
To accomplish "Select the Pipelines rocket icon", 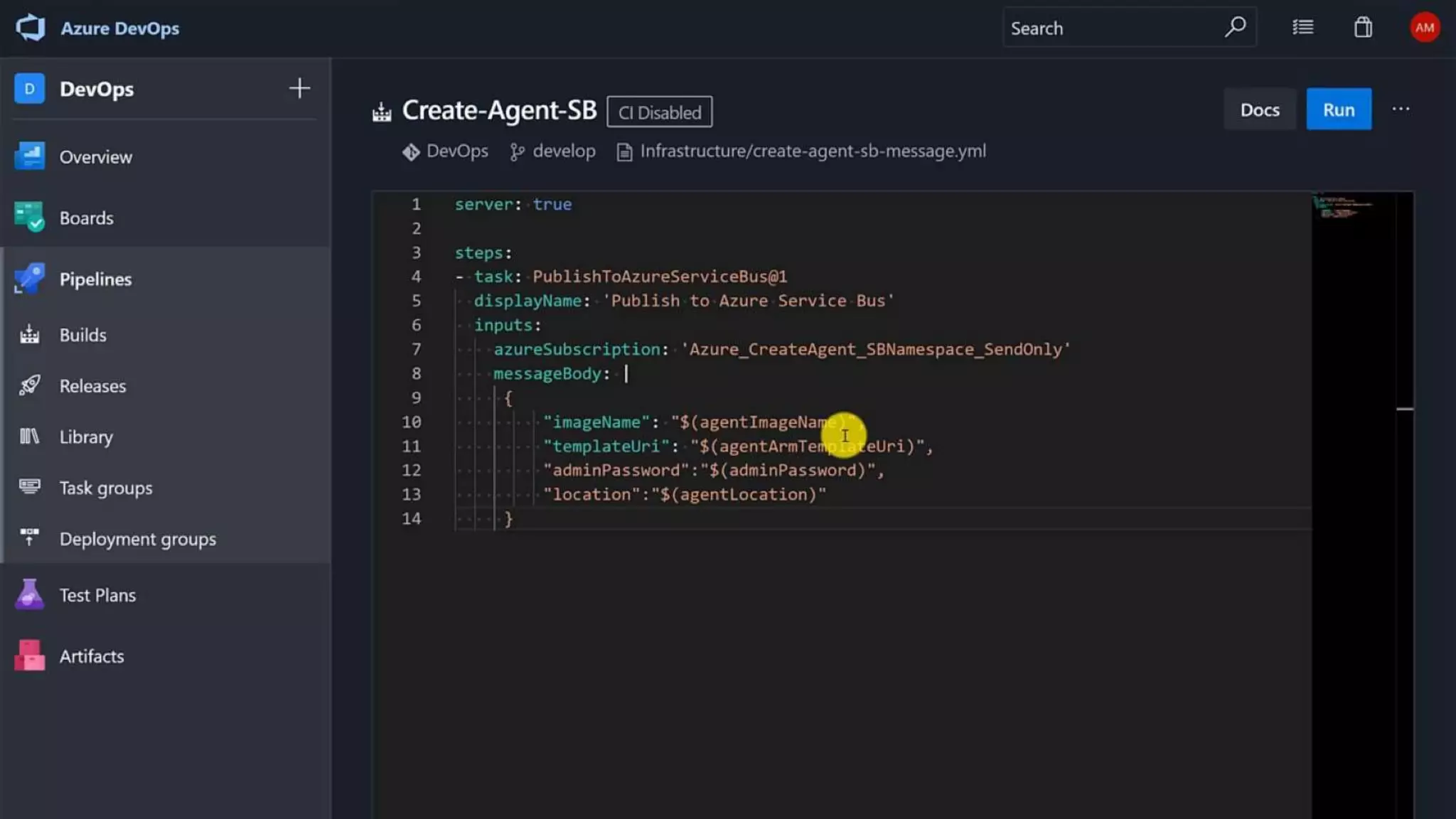I will tap(30, 279).
